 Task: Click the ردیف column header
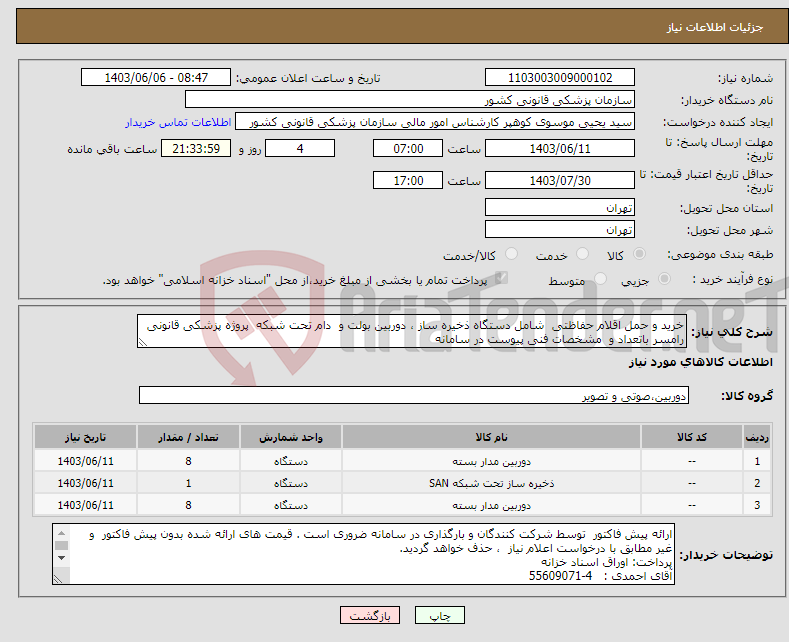pyautogui.click(x=757, y=437)
